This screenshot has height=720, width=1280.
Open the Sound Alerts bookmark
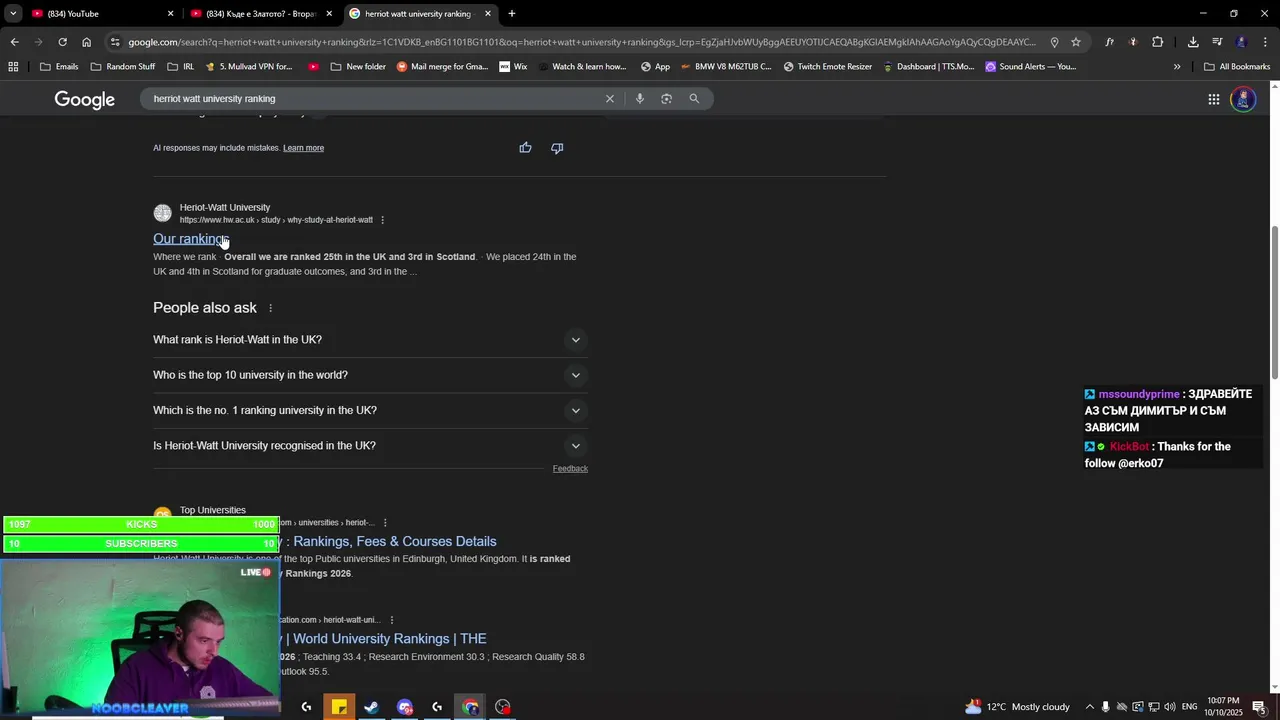coord(1031,67)
